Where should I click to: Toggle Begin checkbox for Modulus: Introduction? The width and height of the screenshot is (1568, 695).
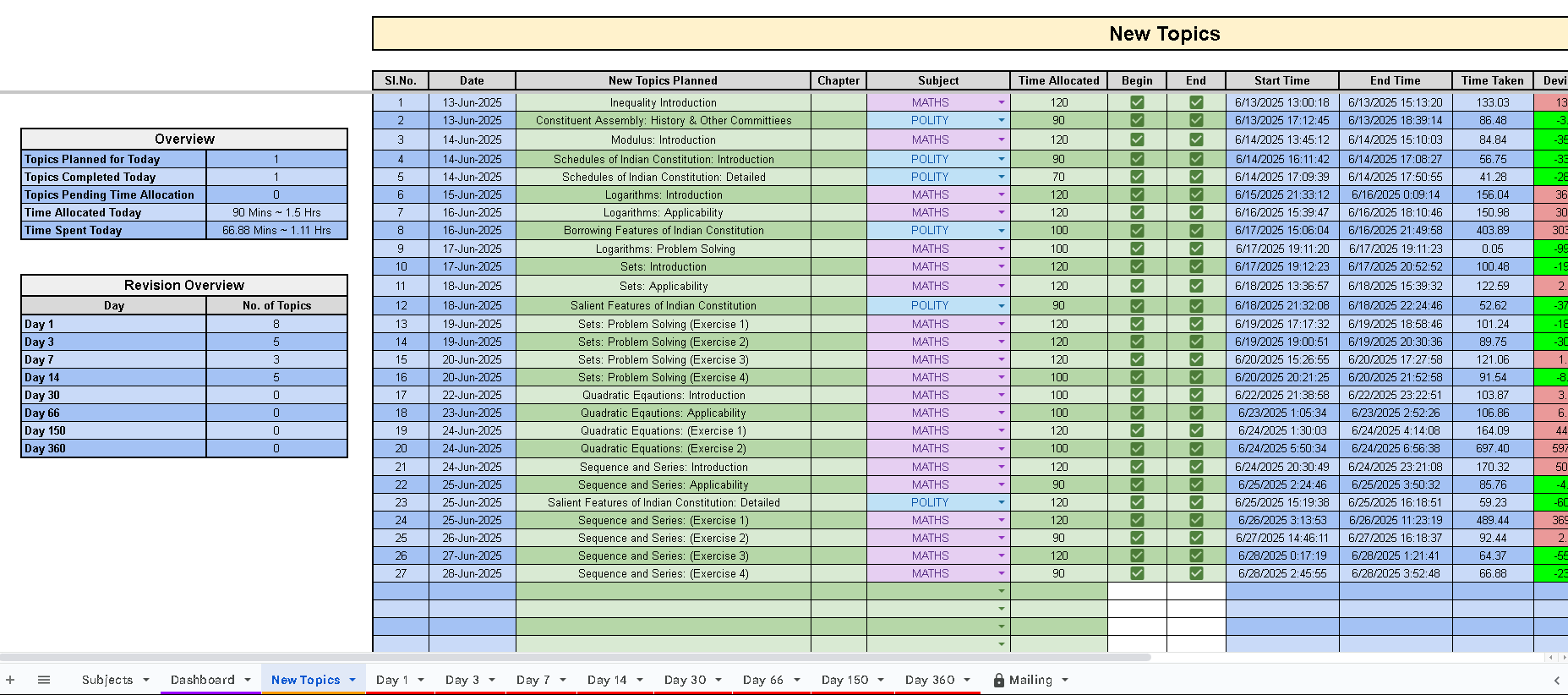[x=1137, y=140]
